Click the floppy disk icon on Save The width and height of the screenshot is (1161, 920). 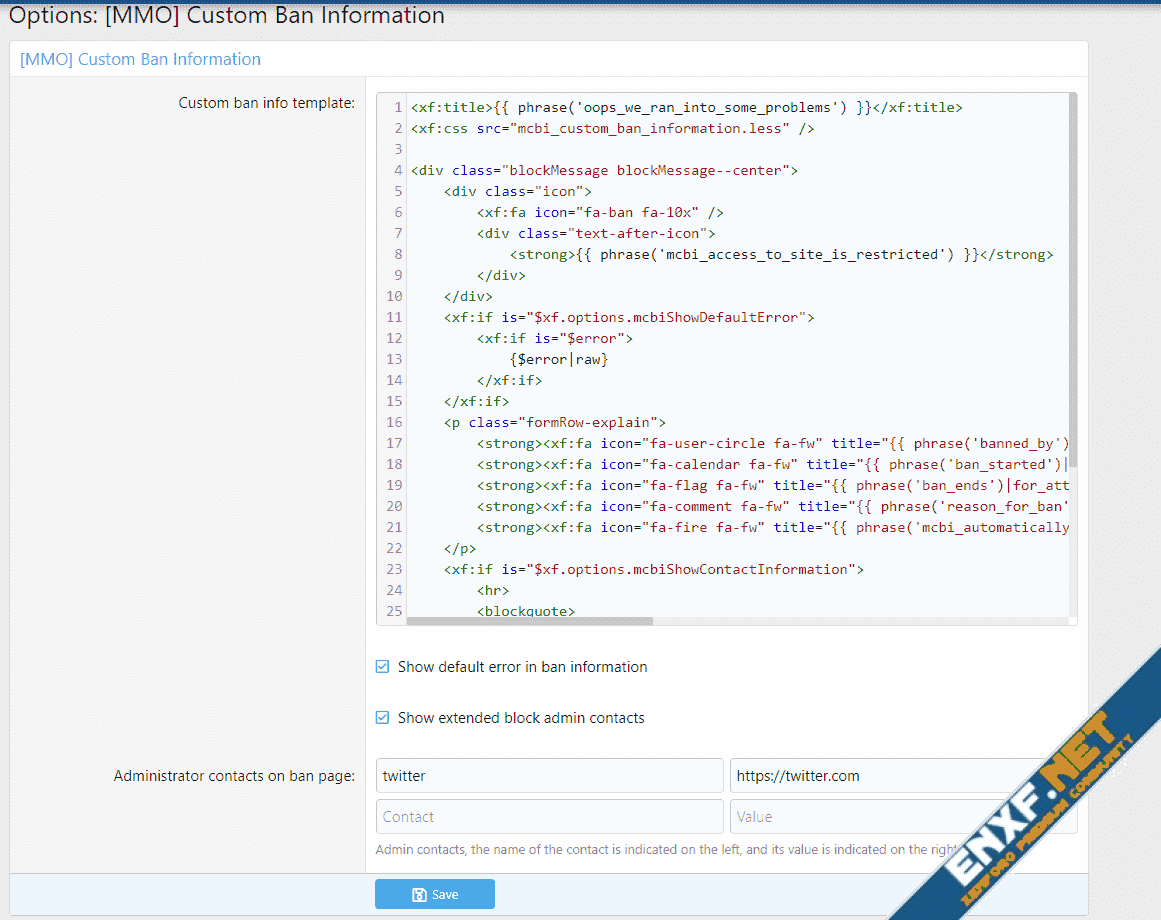pyautogui.click(x=419, y=895)
